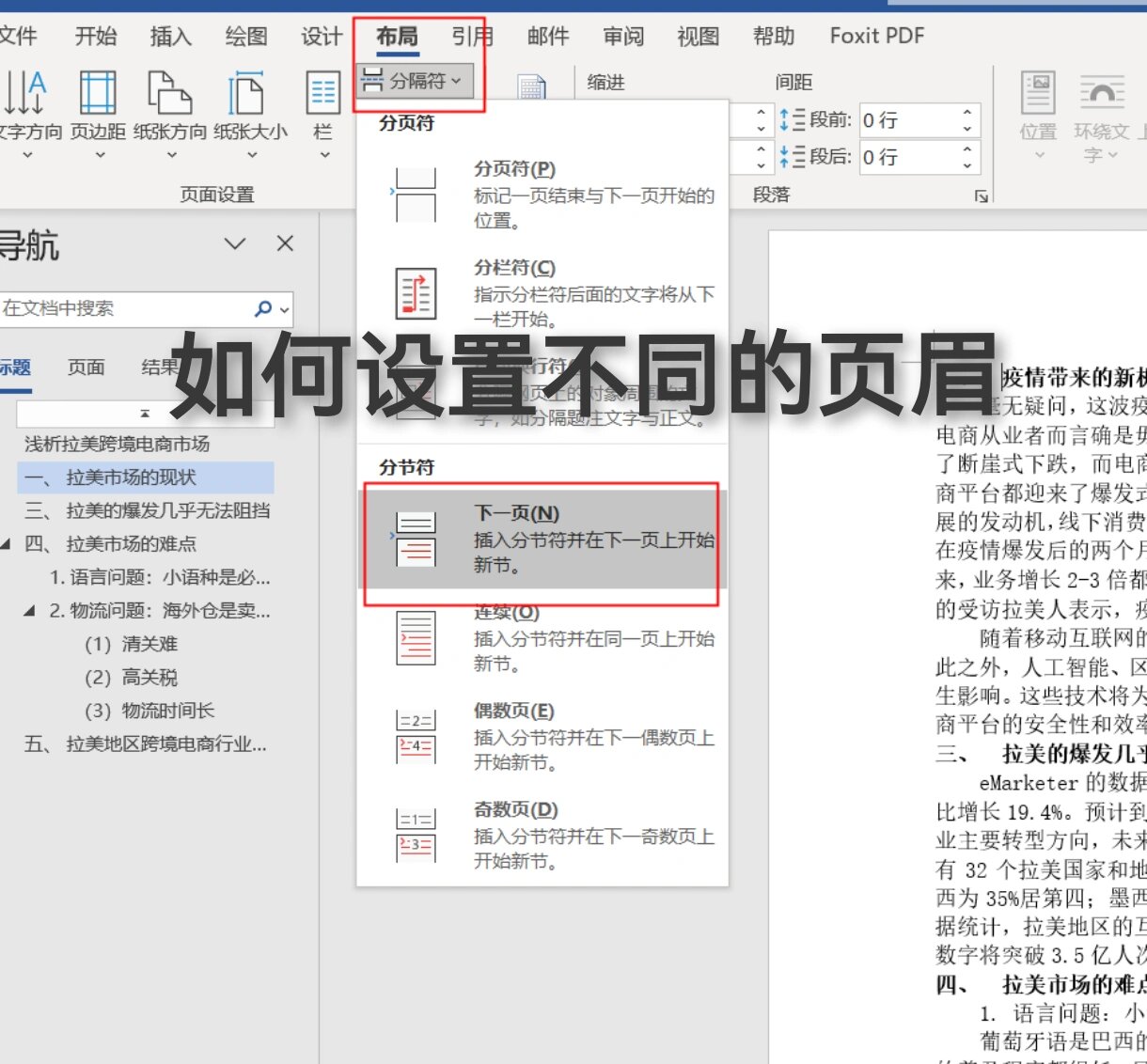Open the 纸张大小 paper size tool
This screenshot has height=1064, width=1147.
249,113
